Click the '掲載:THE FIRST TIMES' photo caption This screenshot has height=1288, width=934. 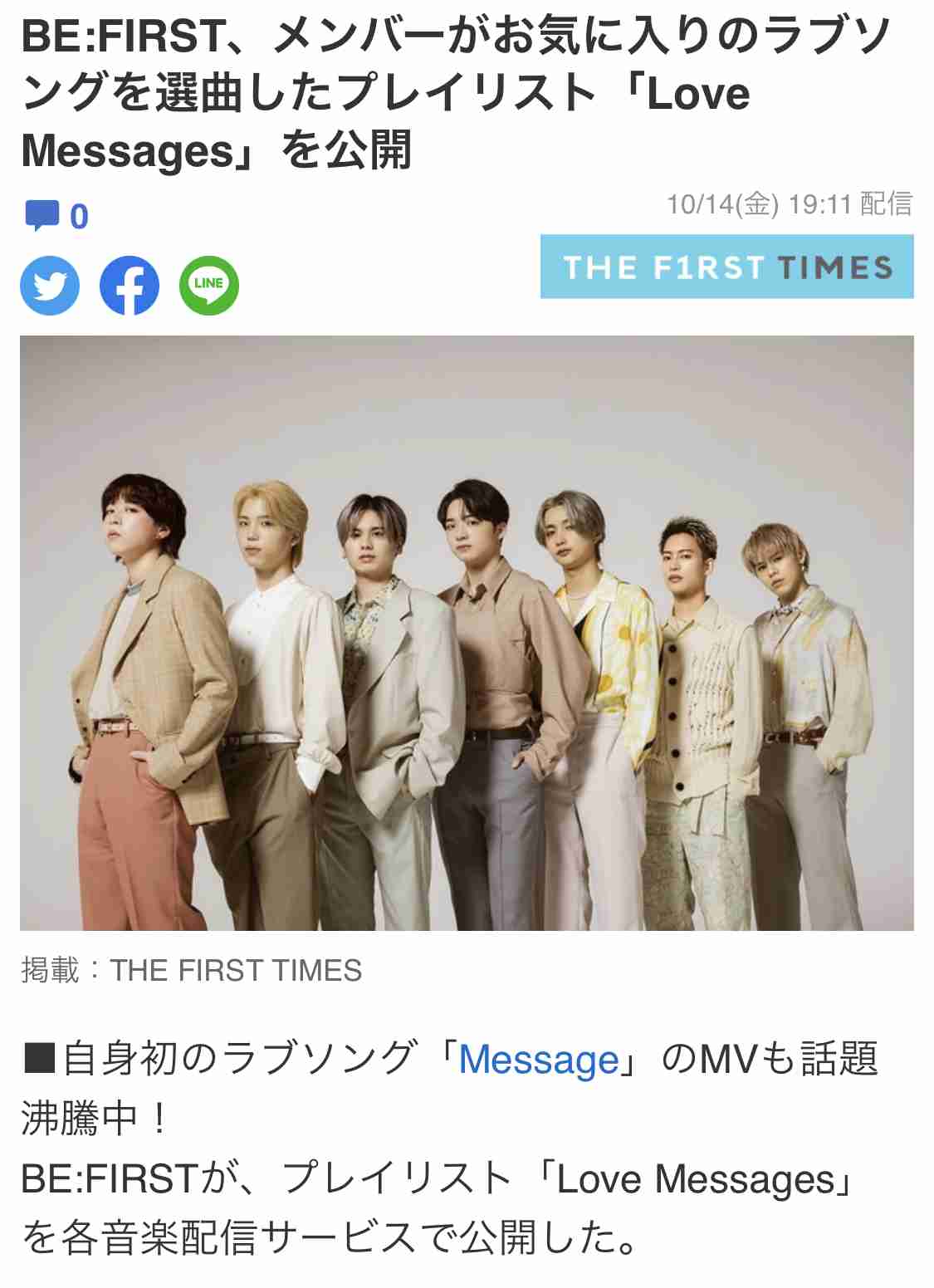pyautogui.click(x=191, y=970)
